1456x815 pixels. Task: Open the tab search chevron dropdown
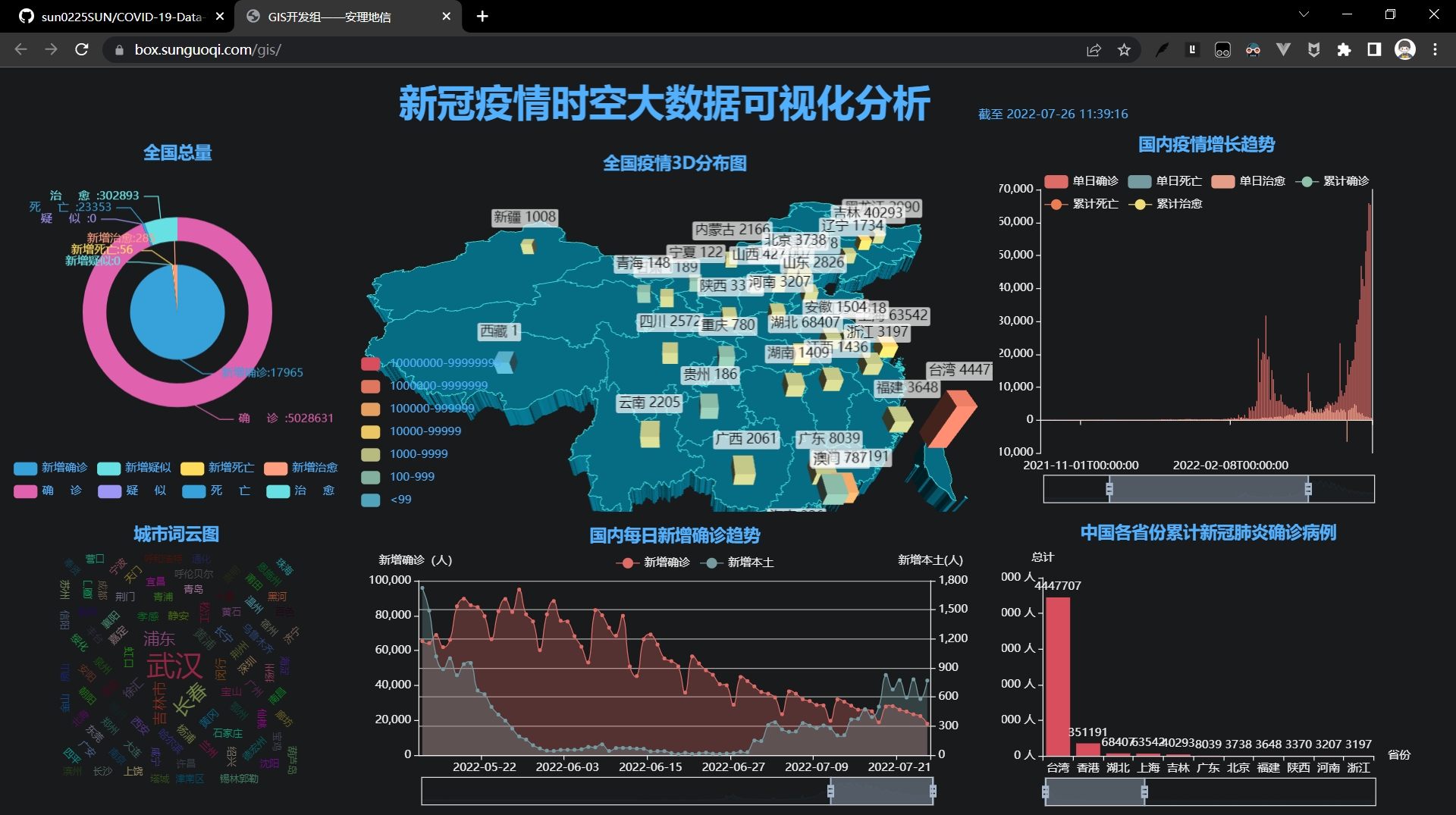[x=1303, y=14]
